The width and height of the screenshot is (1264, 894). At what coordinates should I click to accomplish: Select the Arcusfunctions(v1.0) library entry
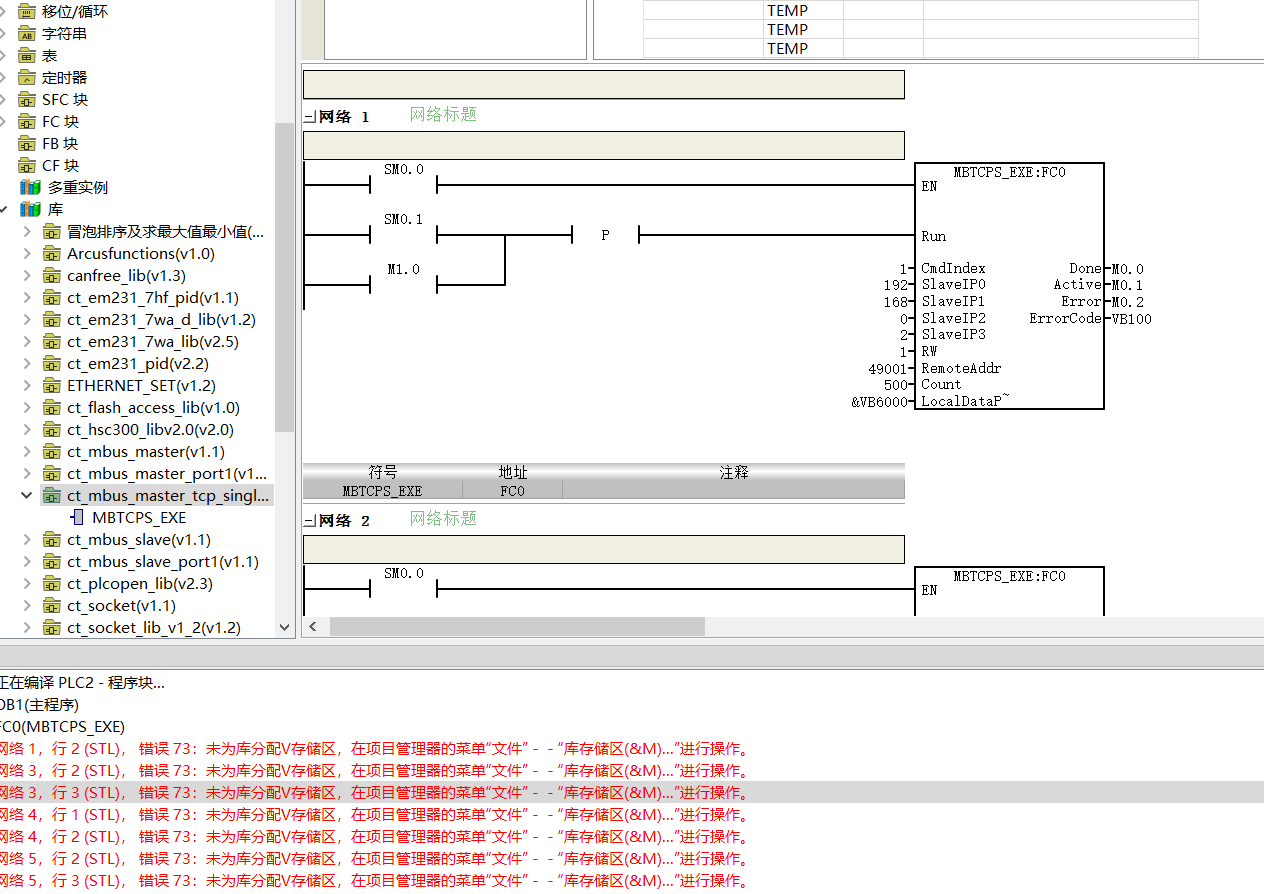[141, 254]
